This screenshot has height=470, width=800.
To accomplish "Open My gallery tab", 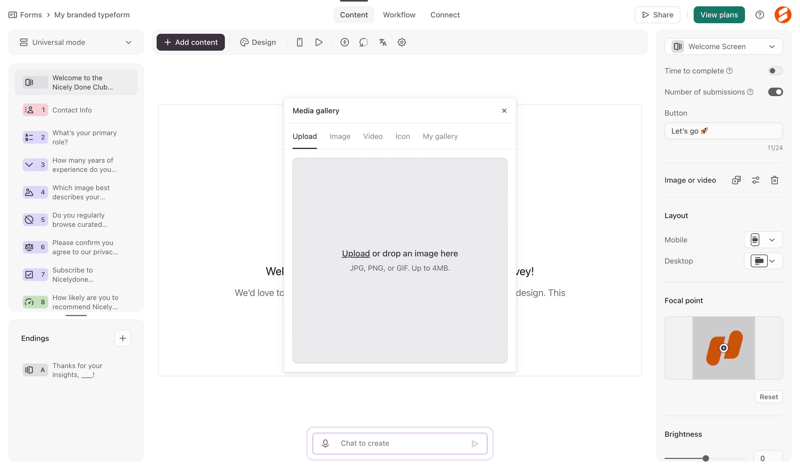I will [440, 136].
